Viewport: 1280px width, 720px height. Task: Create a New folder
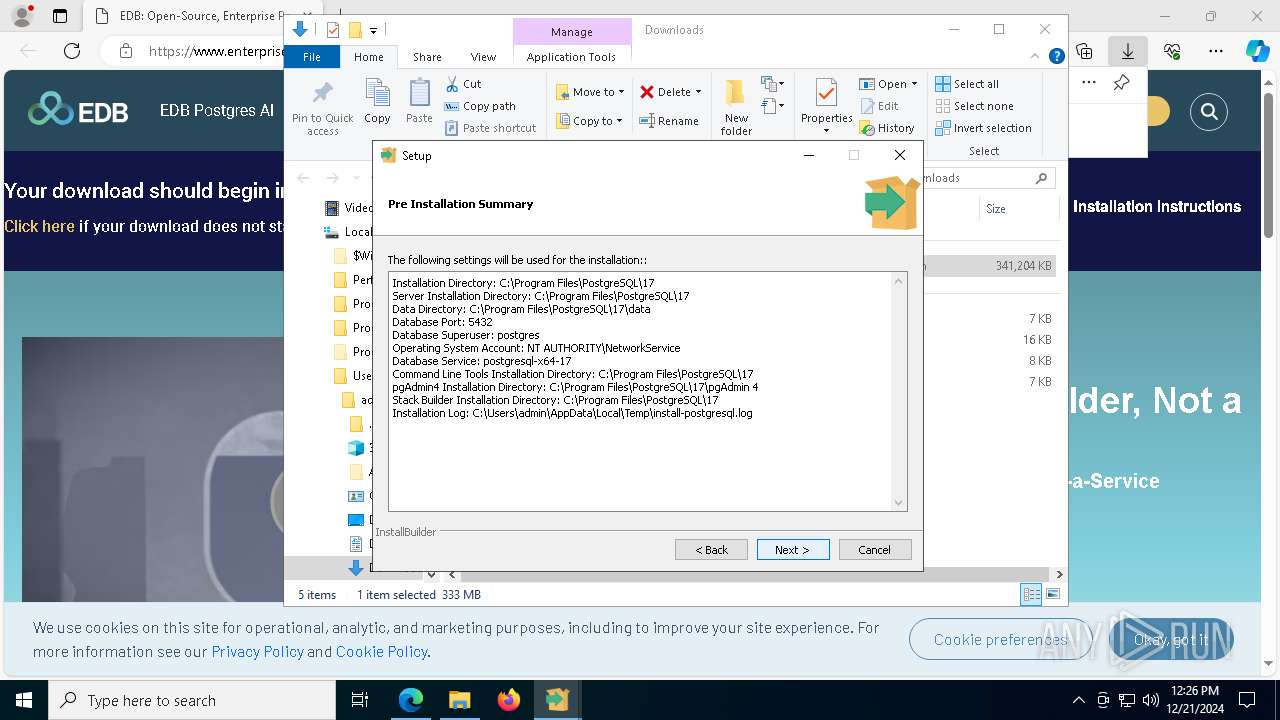tap(736, 107)
